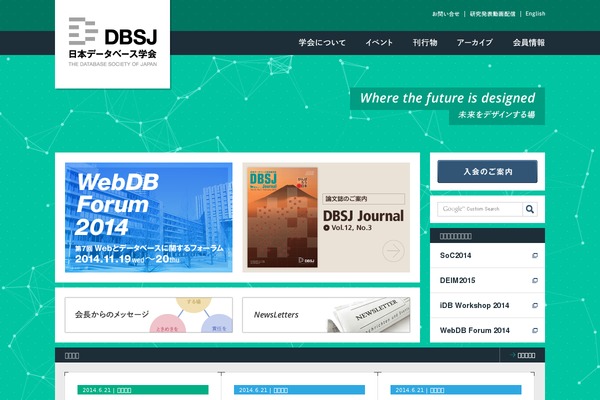
Task: Click the DBSJ Journal cover image
Action: (282, 217)
